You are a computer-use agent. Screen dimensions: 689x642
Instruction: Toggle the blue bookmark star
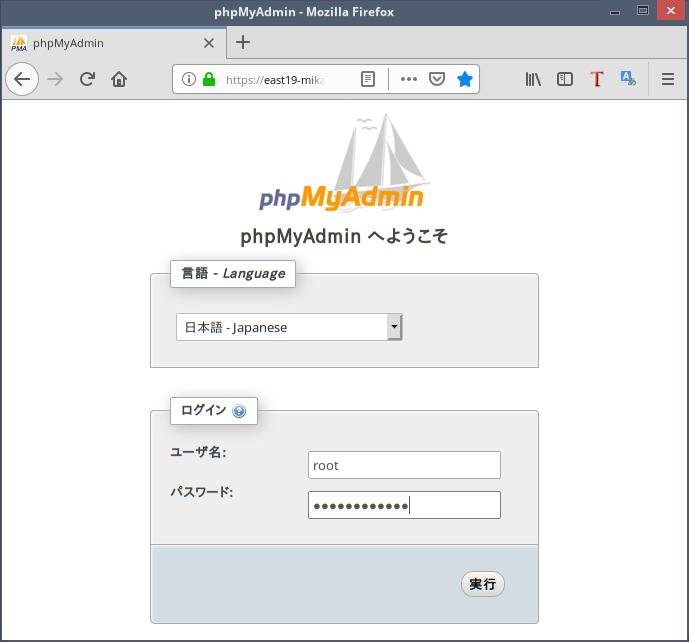point(464,79)
